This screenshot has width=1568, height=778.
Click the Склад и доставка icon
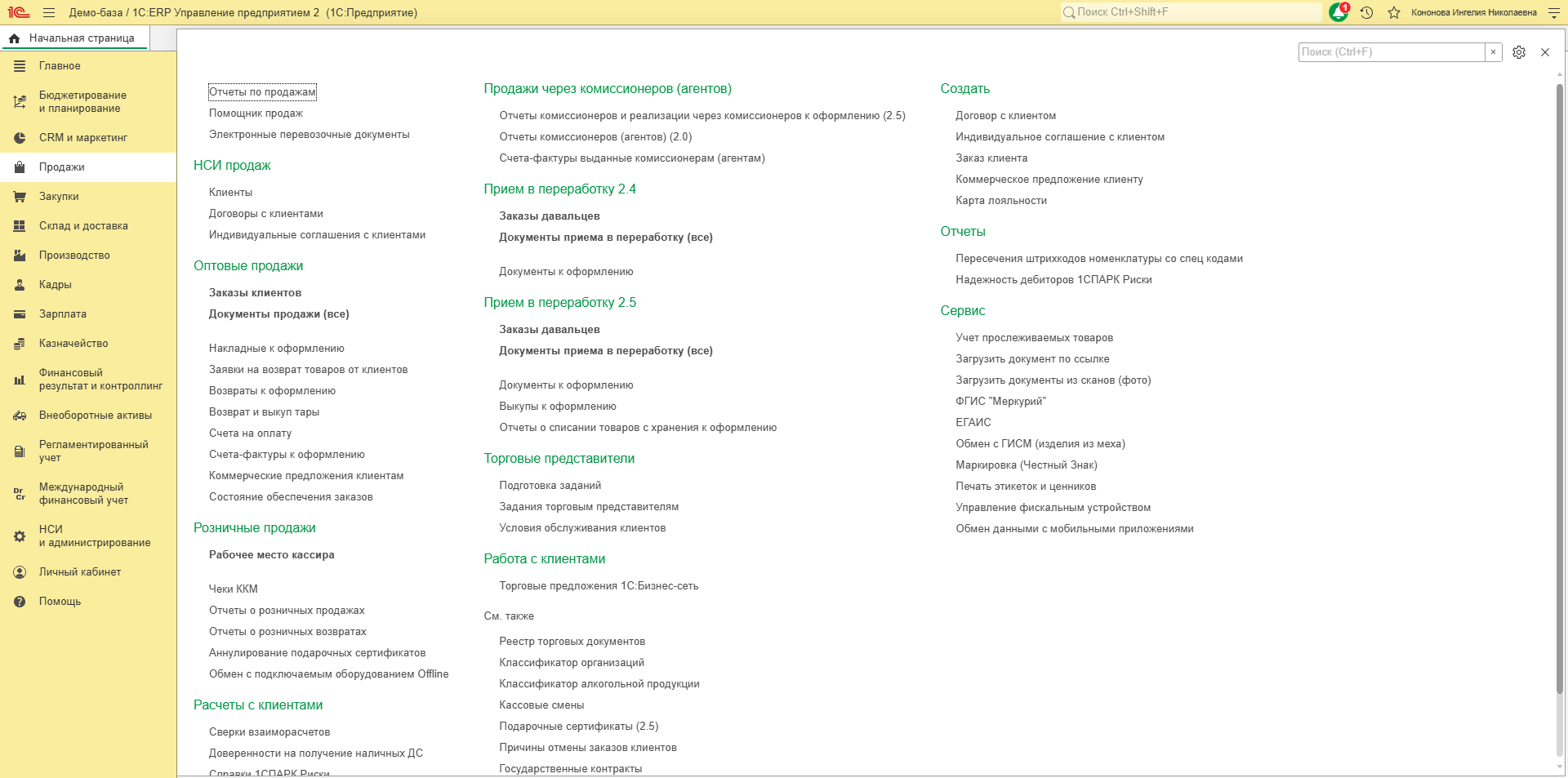pyautogui.click(x=20, y=226)
